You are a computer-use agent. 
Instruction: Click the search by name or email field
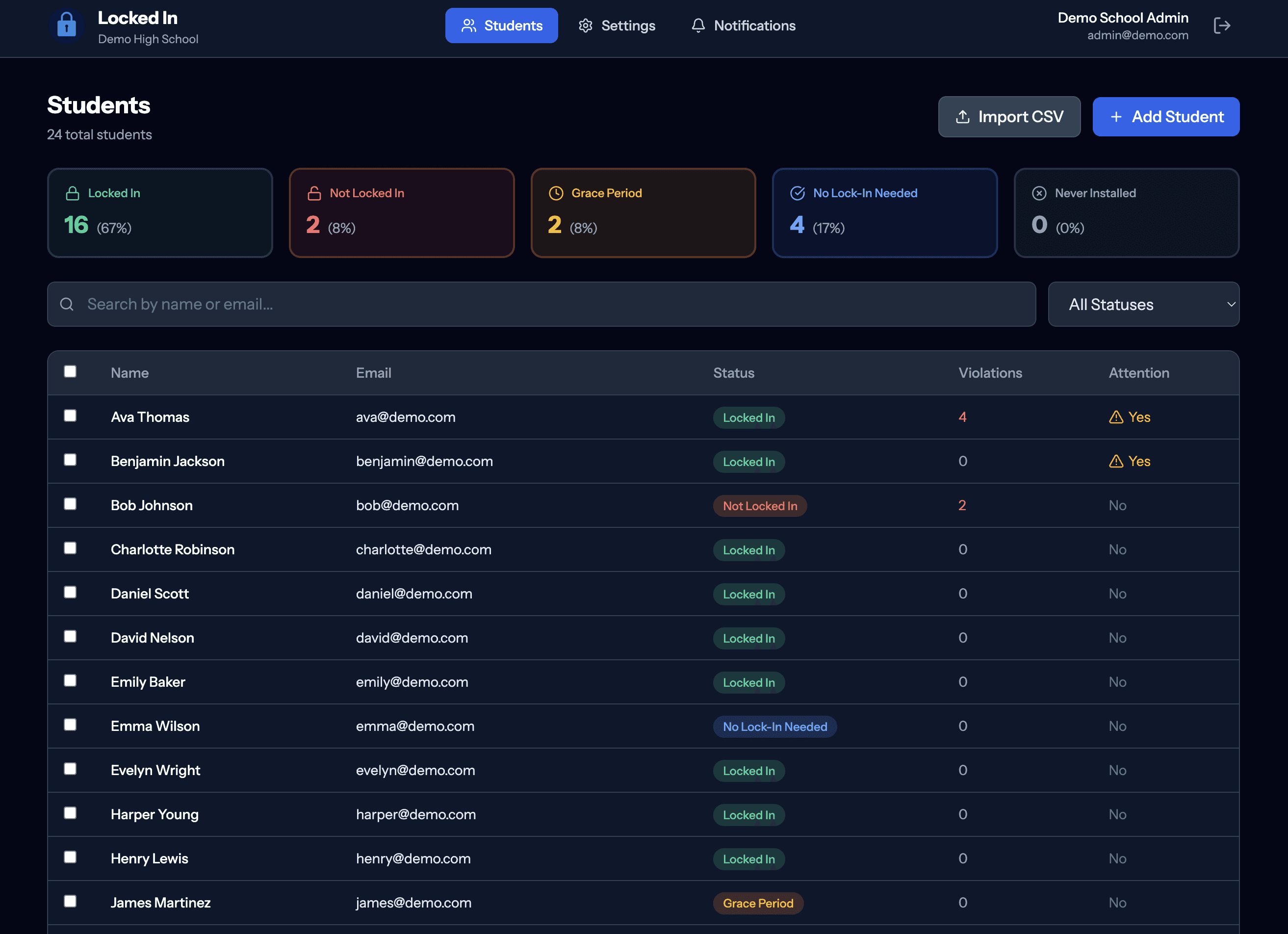[397, 304]
